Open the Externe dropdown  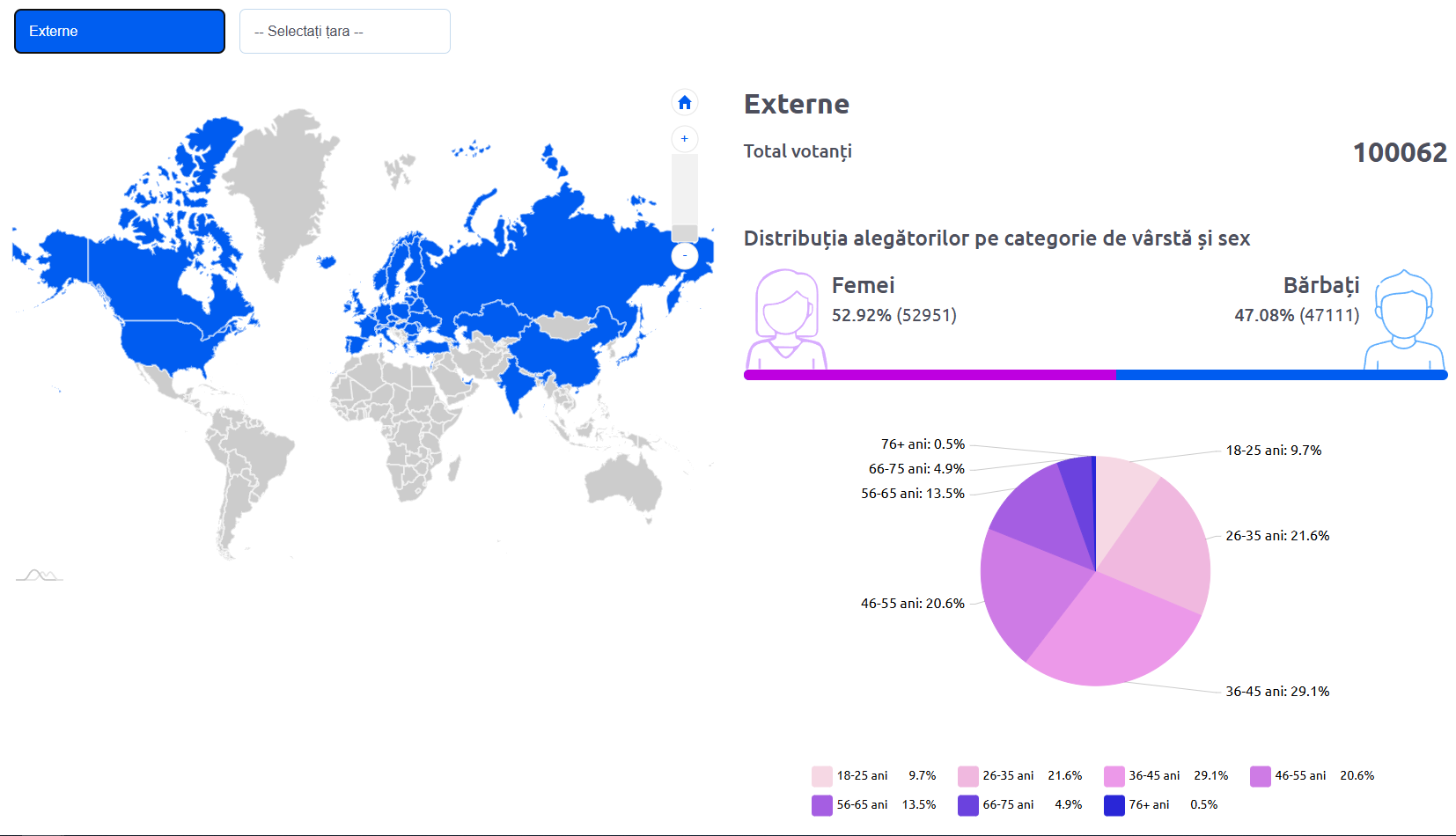click(x=120, y=31)
